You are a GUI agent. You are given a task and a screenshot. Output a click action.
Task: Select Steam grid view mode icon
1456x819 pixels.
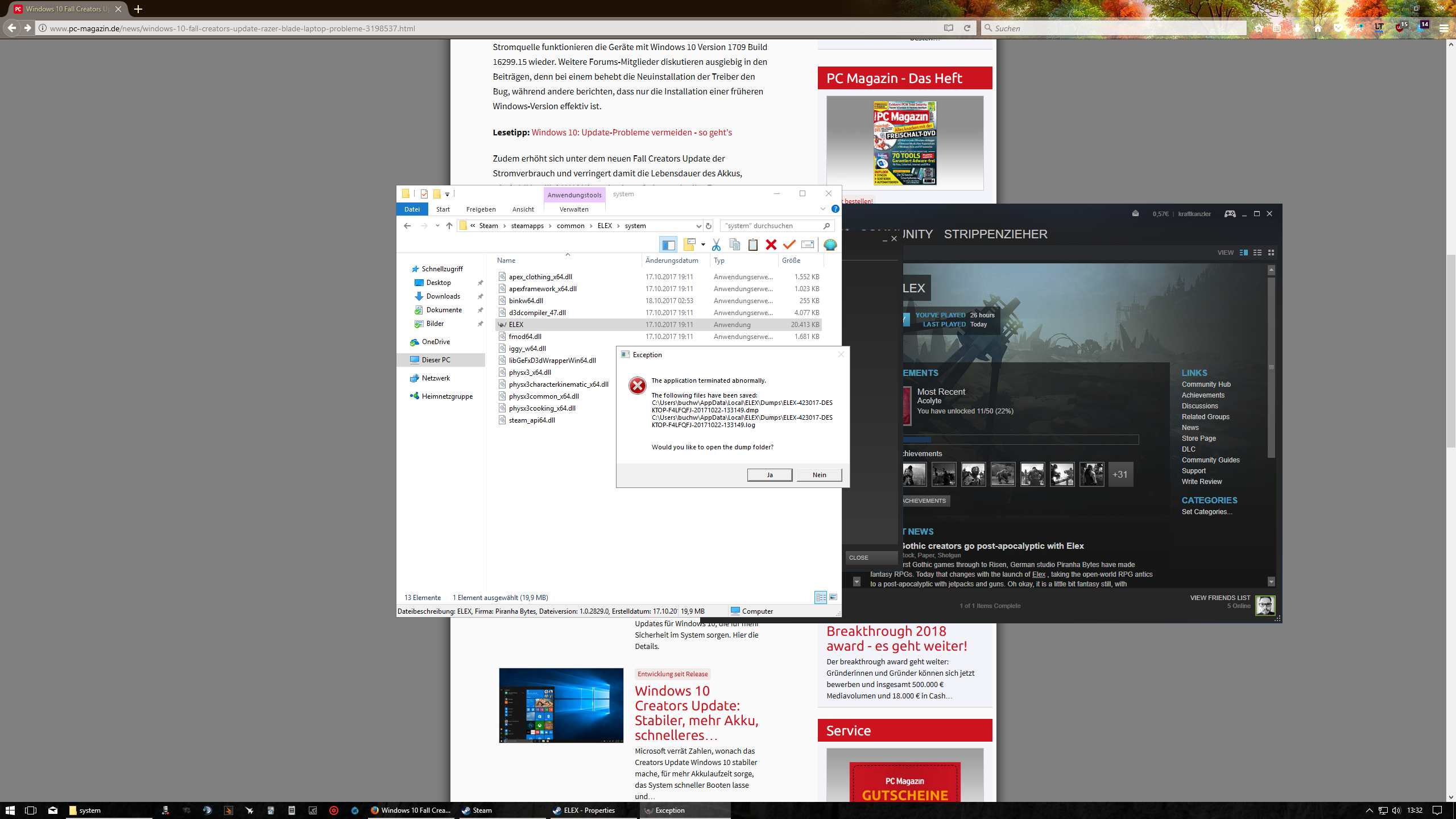click(x=1271, y=253)
